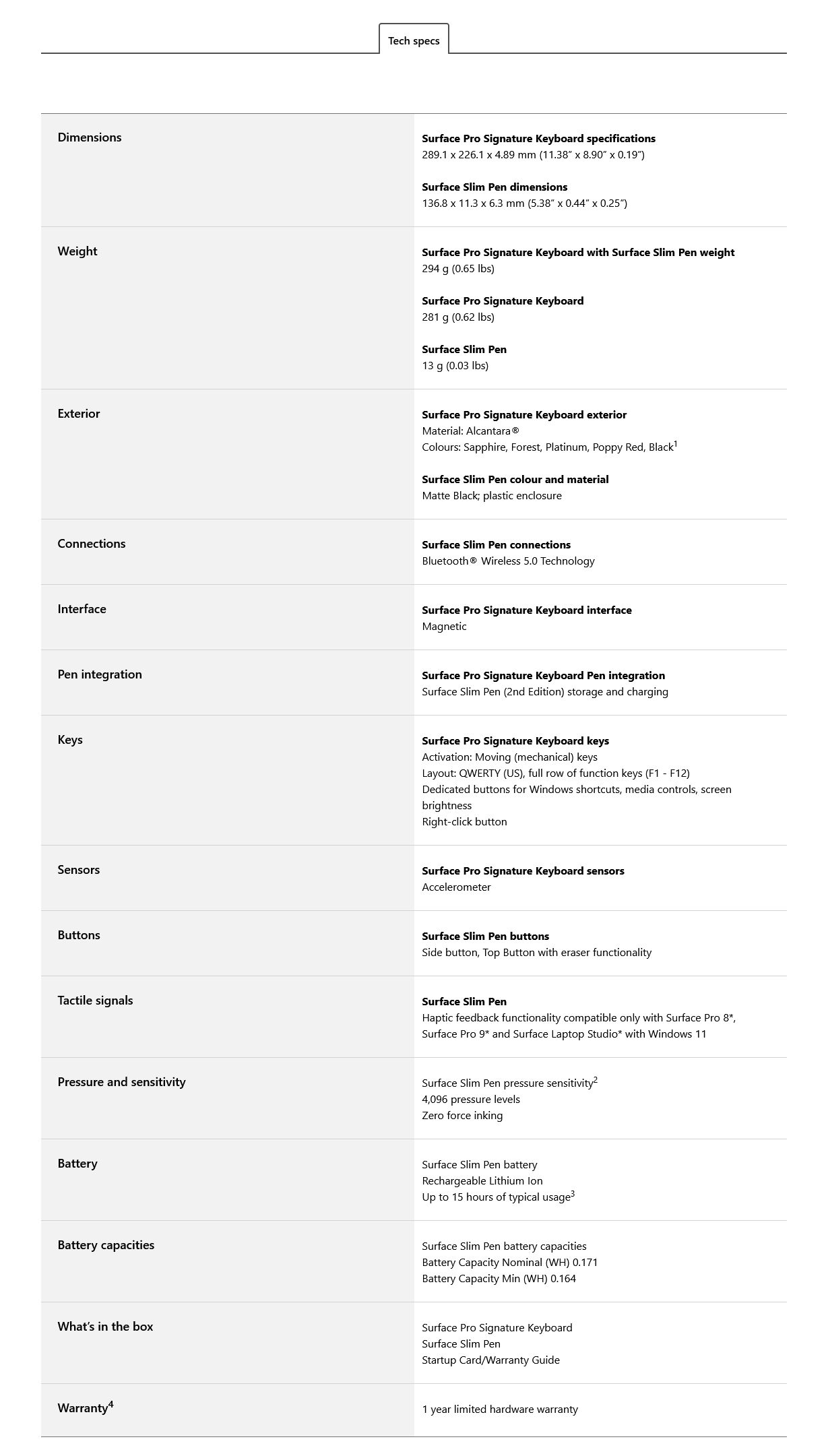Viewport: 828px width, 1456px height.
Task: Open footnote 4 next to Warranty
Action: 110,1404
